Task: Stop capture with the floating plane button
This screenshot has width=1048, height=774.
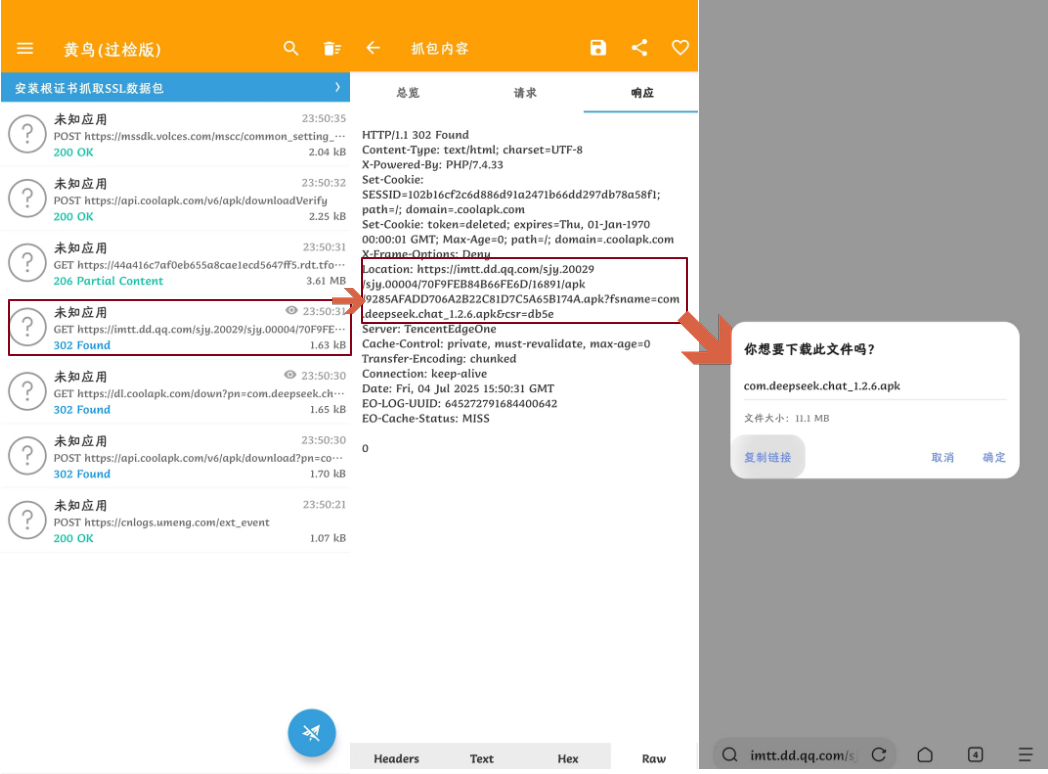Action: click(311, 733)
